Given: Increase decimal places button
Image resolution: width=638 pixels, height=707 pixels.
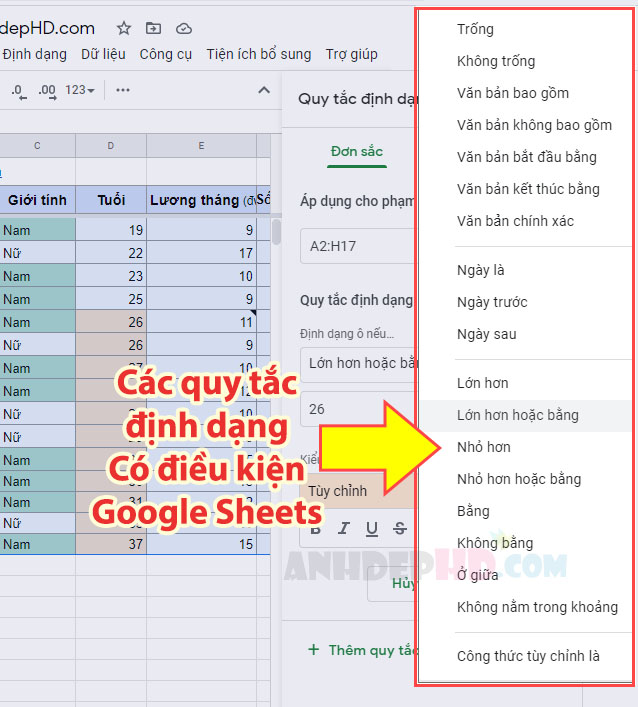Looking at the screenshot, I should tap(47, 91).
